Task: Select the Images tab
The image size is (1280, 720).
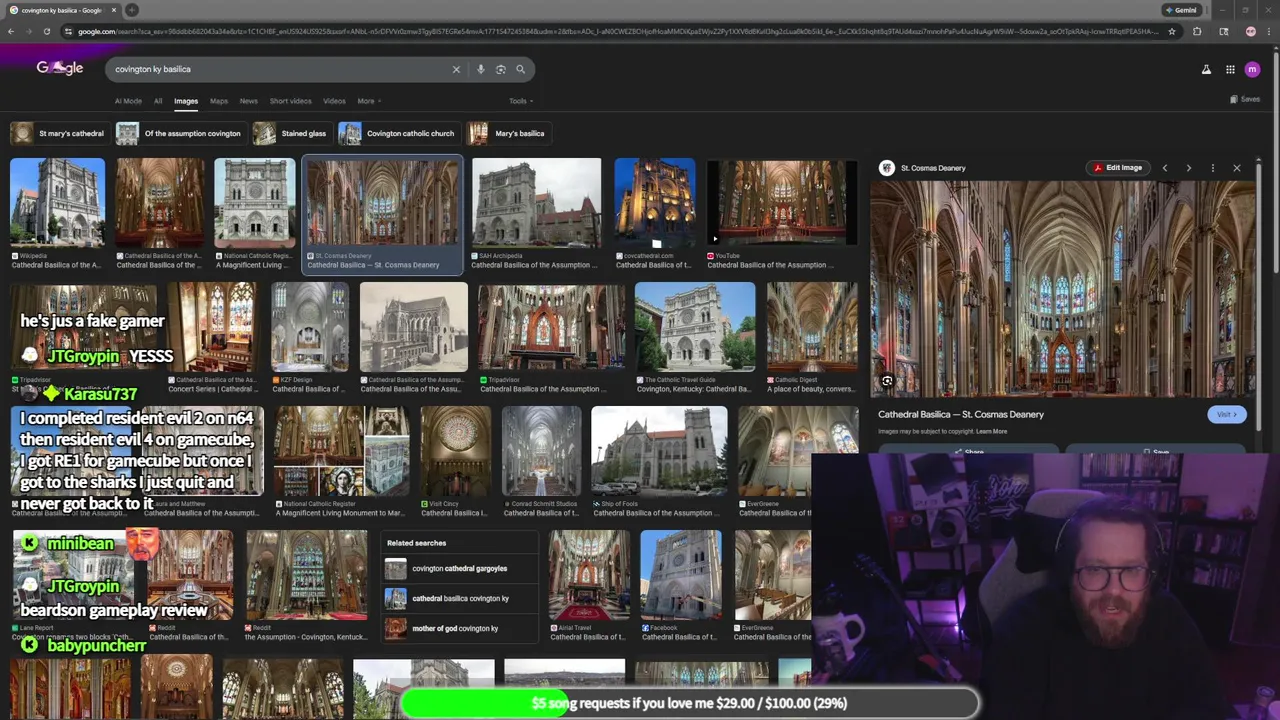Action: [x=186, y=101]
